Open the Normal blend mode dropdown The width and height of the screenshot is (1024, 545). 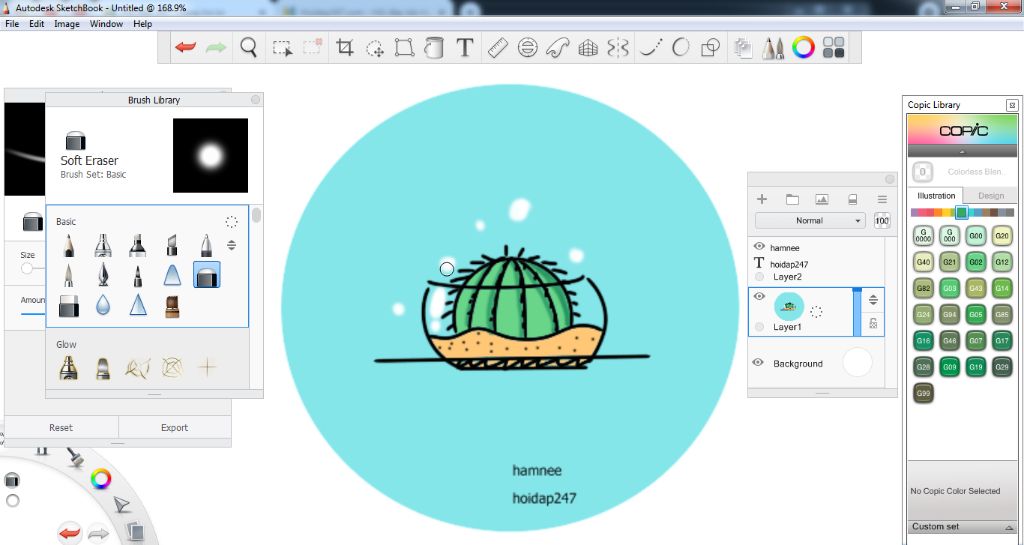[x=810, y=221]
